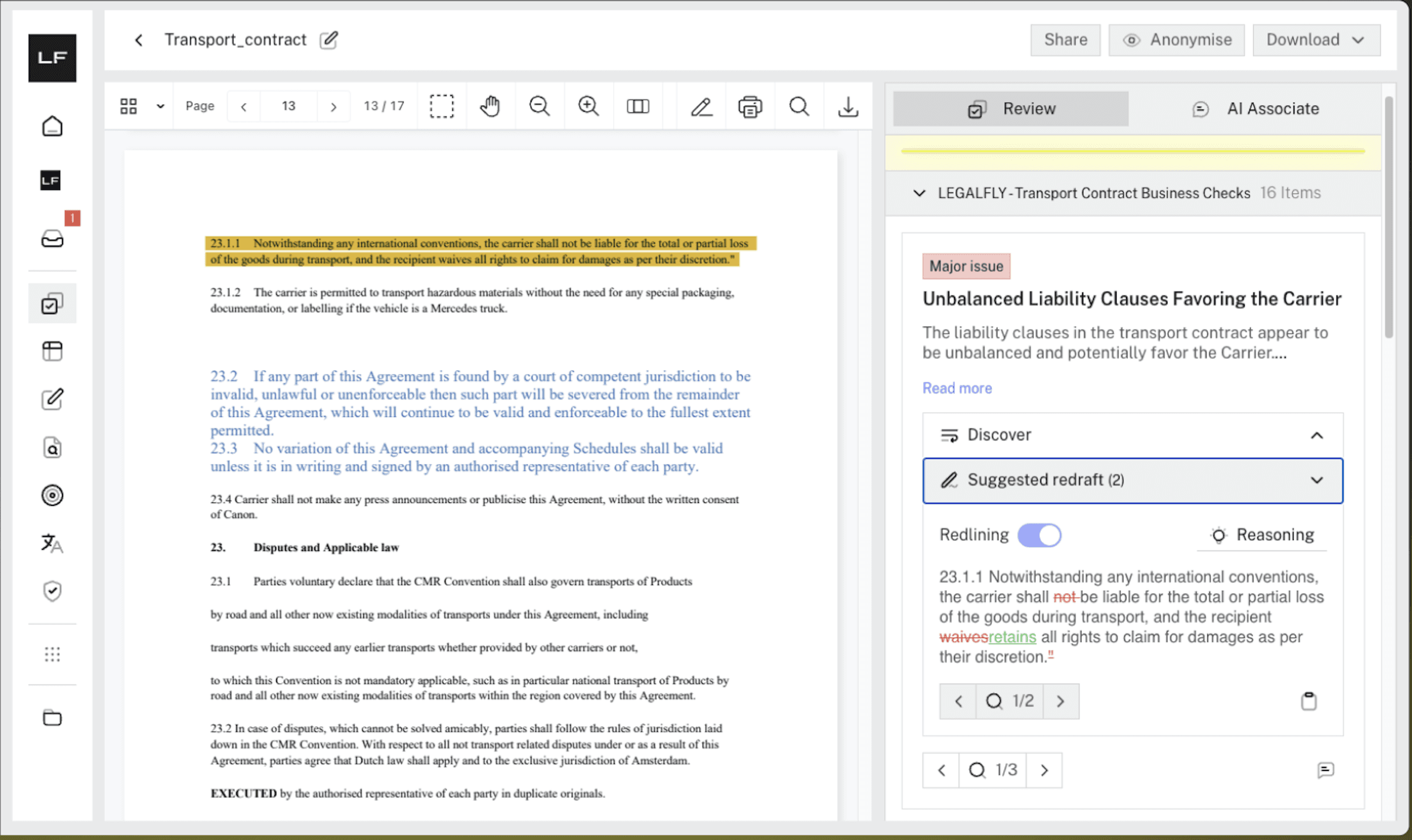Click the zoom in magnifier icon
The image size is (1412, 840).
coord(588,106)
